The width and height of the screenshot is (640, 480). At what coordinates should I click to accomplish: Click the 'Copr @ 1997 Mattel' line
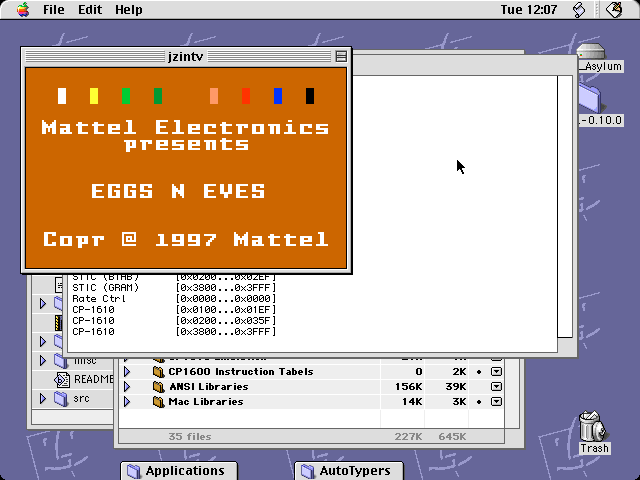coord(186,239)
